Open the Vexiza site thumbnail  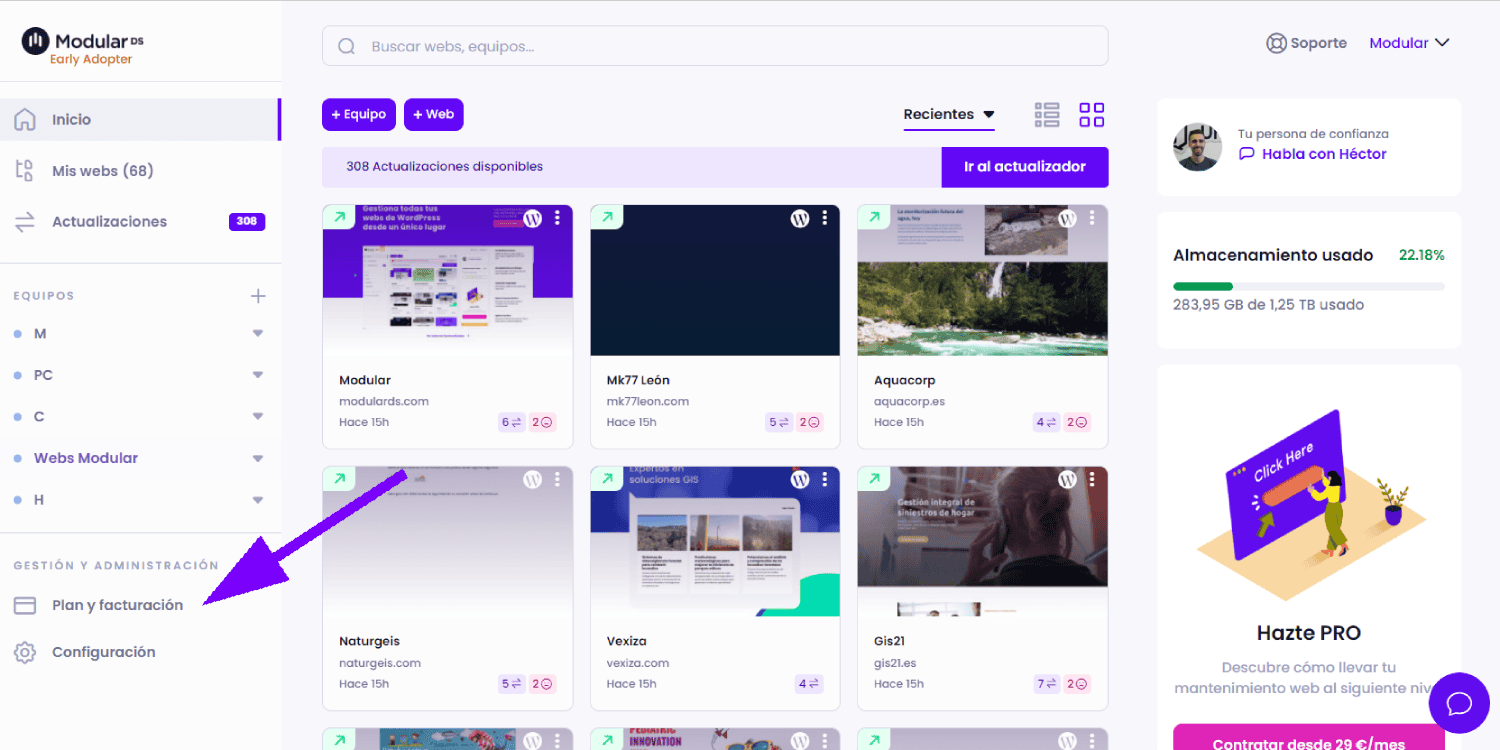715,541
